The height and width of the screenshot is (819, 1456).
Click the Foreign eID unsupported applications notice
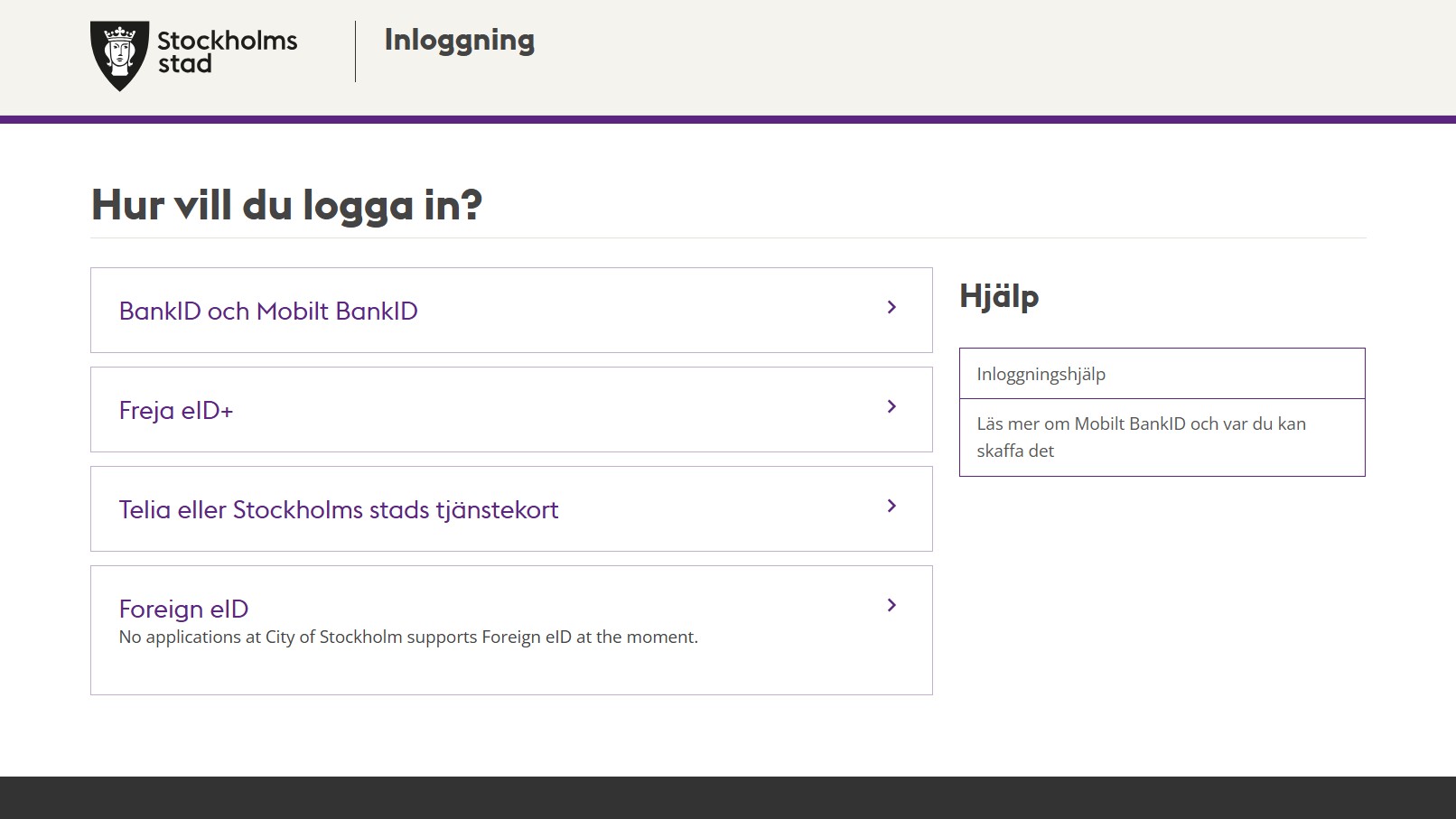tap(408, 638)
